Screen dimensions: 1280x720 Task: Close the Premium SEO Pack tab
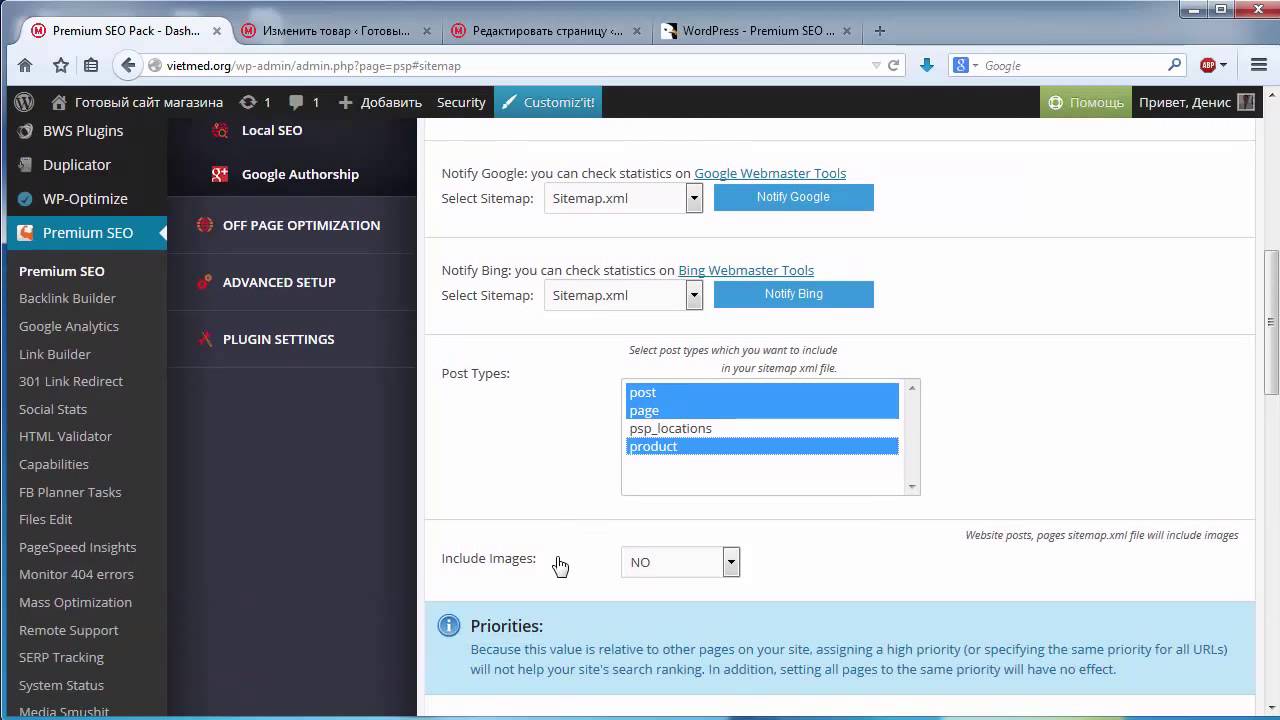click(217, 31)
